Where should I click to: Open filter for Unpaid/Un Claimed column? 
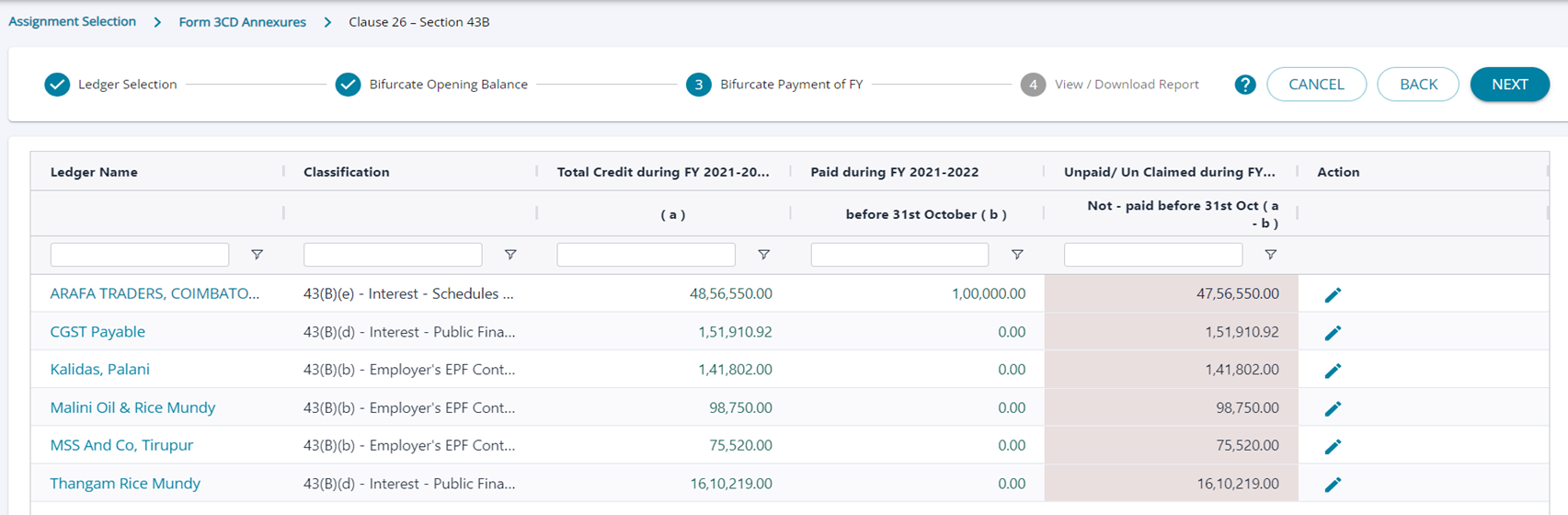click(x=1270, y=255)
